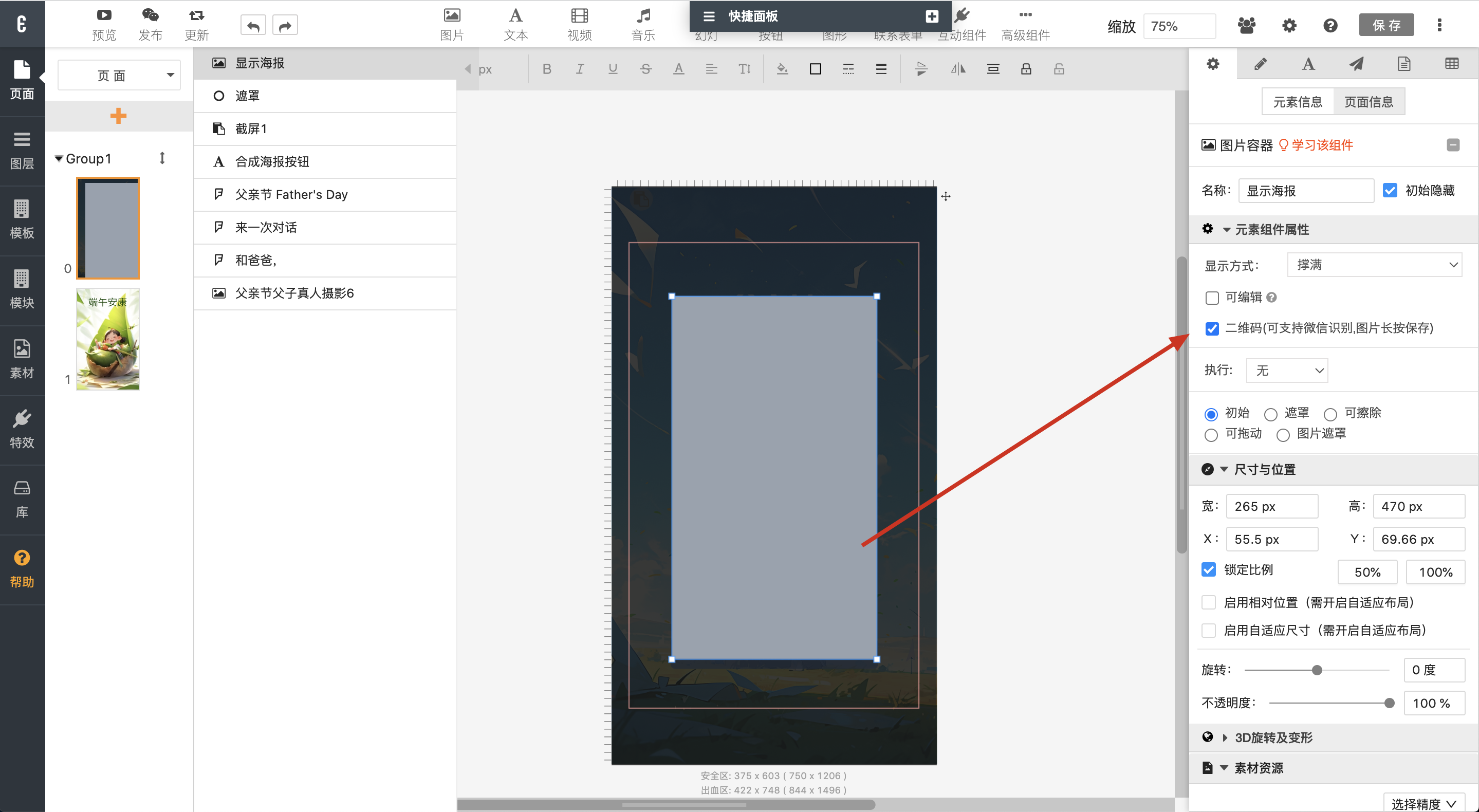Adjust the 不透明度 opacity slider handle
This screenshot has width=1479, height=812.
(x=1389, y=703)
